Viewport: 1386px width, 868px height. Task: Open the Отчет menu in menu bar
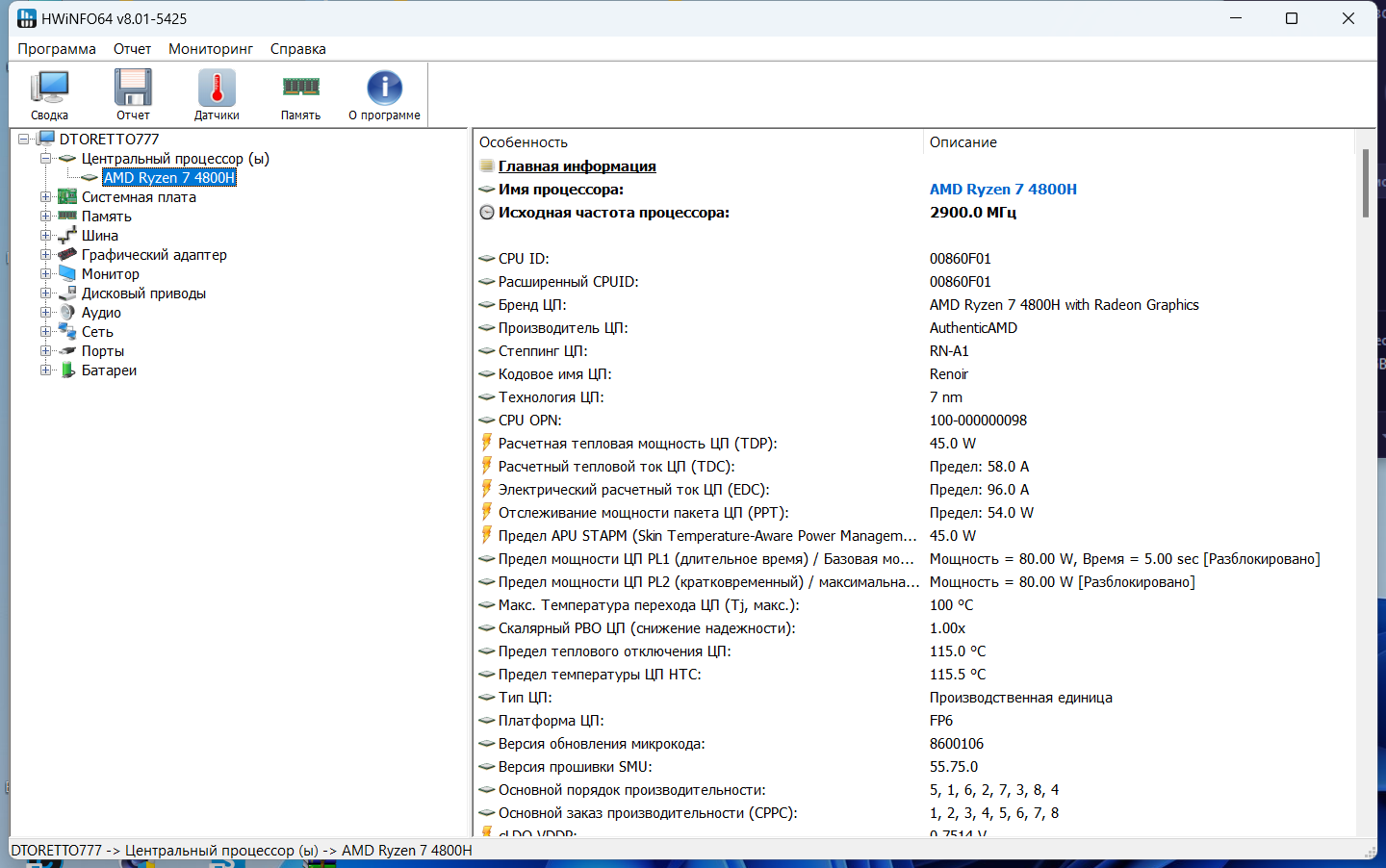[132, 48]
